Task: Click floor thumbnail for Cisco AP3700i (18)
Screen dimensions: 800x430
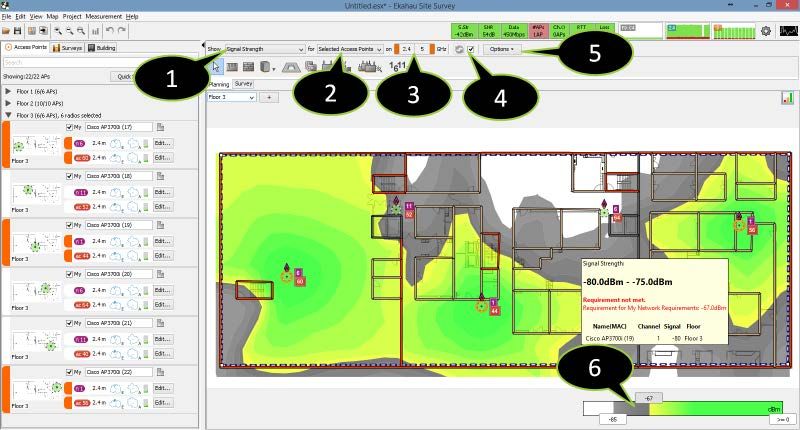Action: click(x=36, y=194)
